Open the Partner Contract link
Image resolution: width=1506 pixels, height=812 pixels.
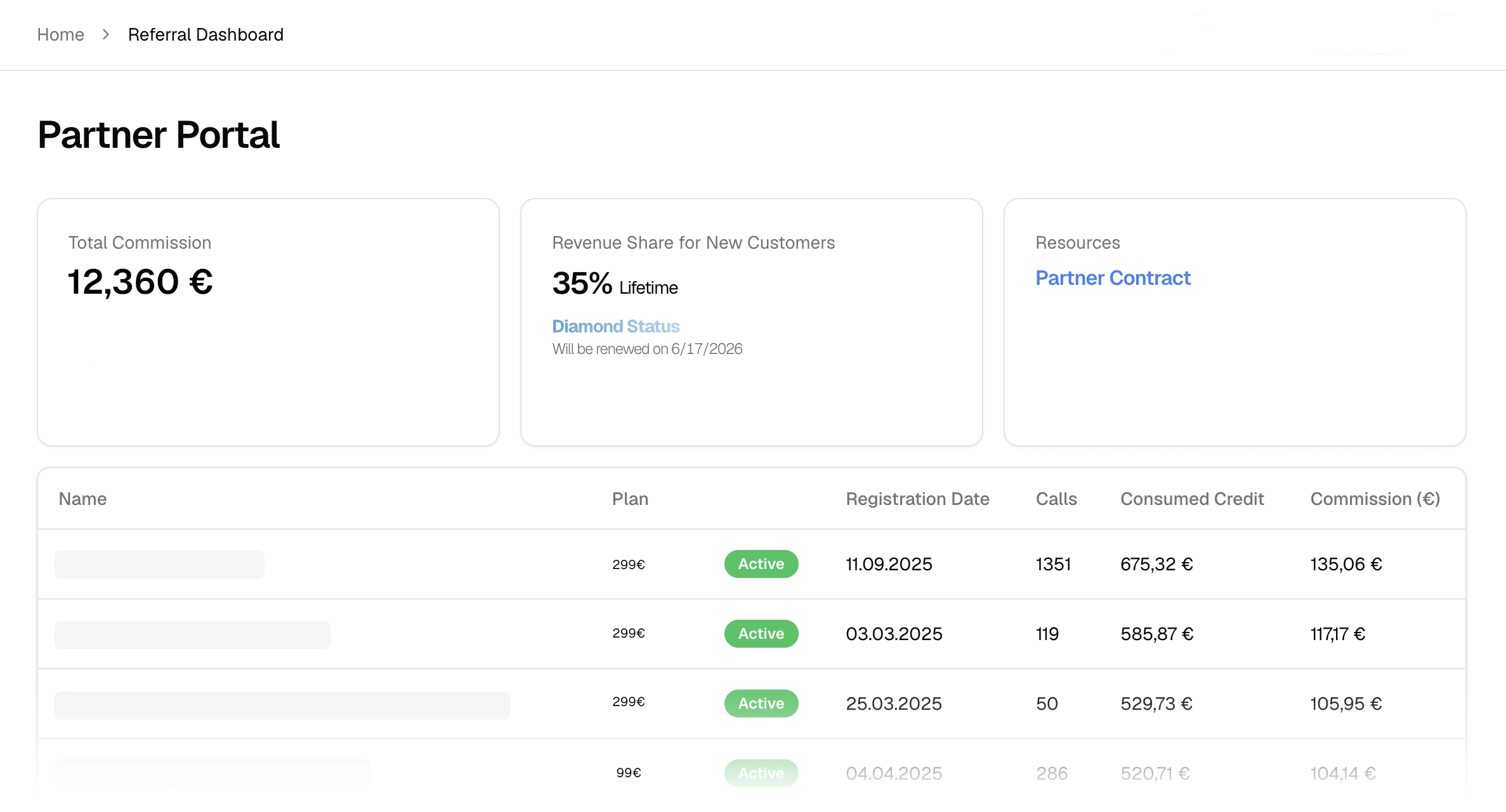pyautogui.click(x=1113, y=278)
